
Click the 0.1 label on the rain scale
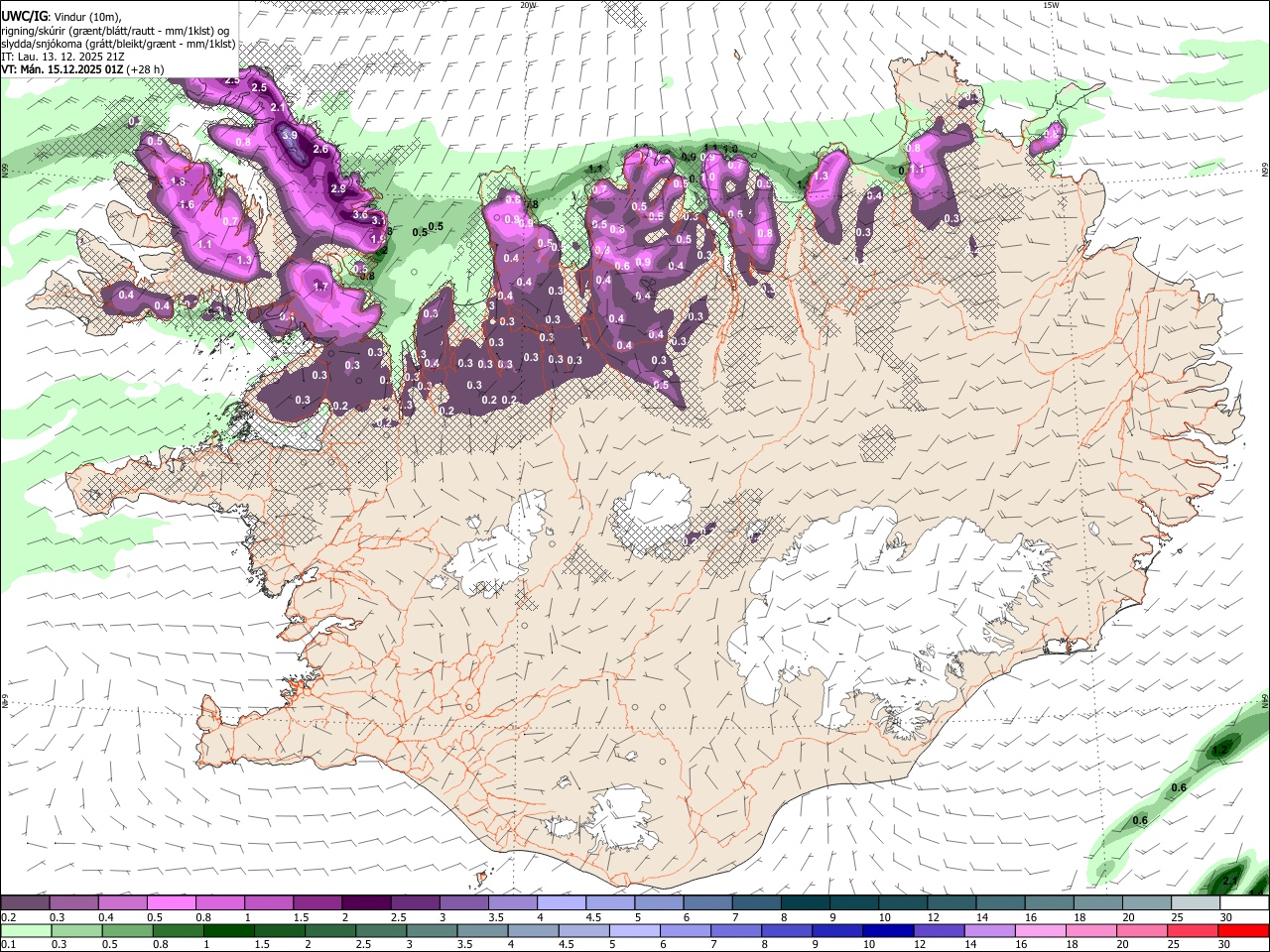8,944
